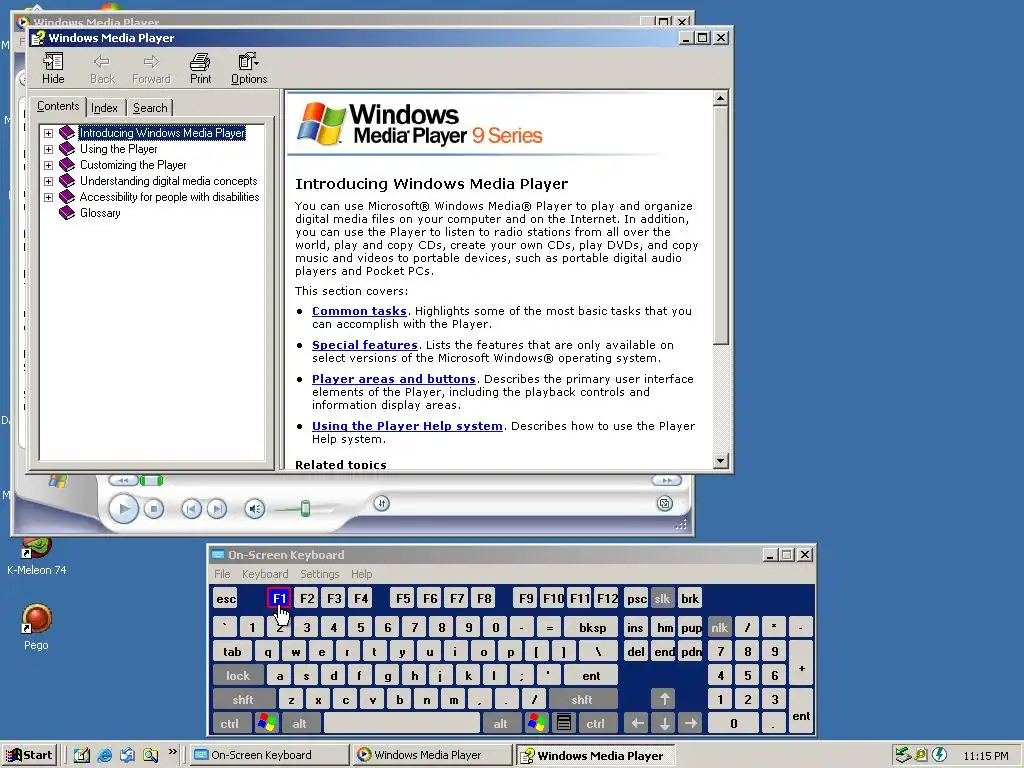Click the Next track button

click(217, 509)
